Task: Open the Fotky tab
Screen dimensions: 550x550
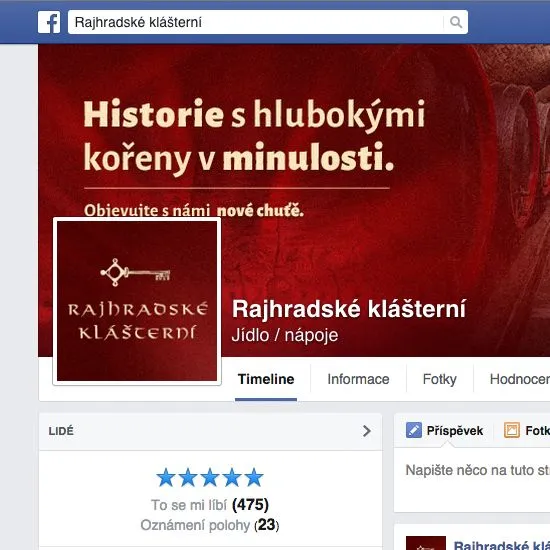Action: [x=440, y=379]
